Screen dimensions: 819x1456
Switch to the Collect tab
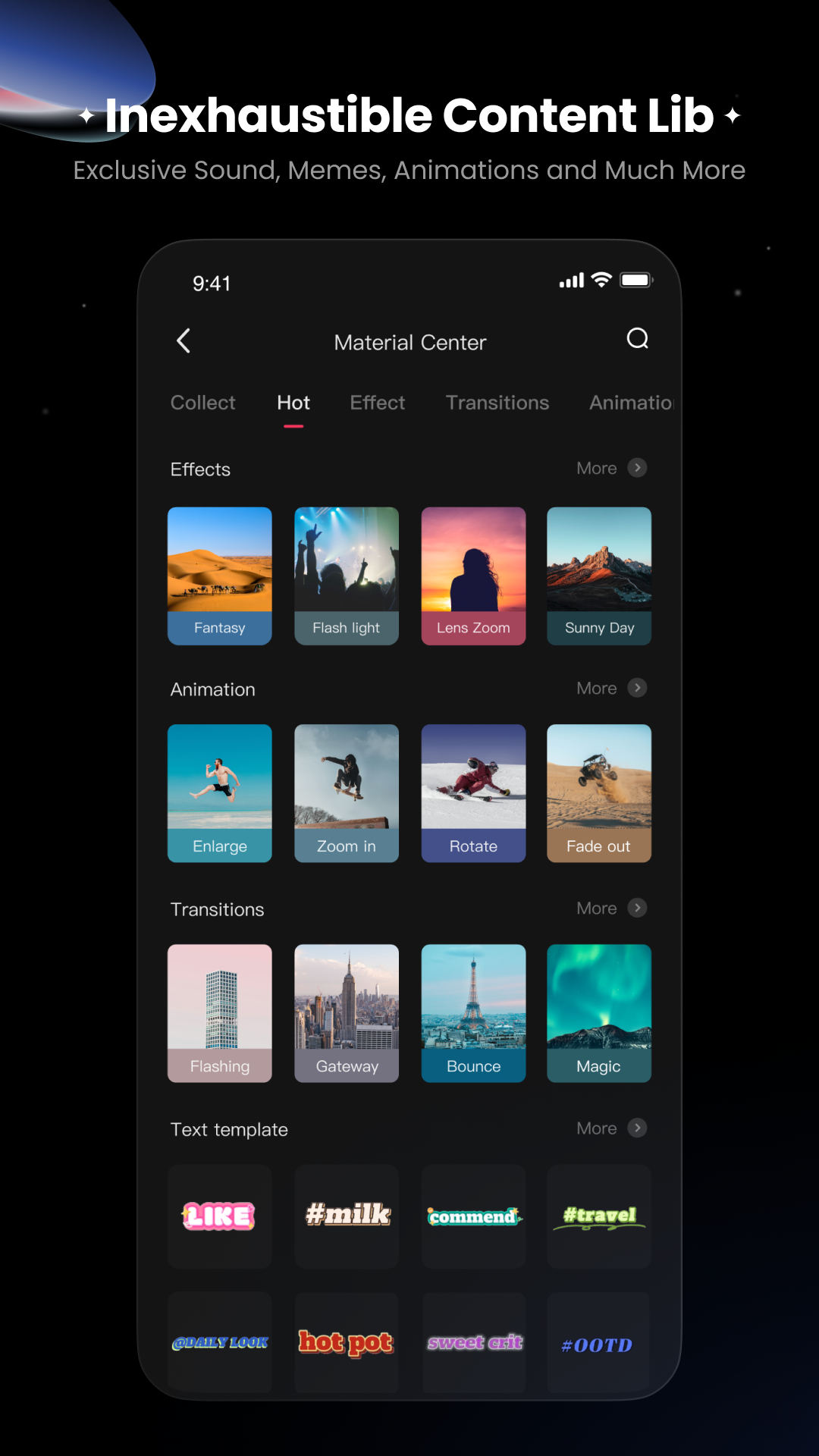pos(202,403)
